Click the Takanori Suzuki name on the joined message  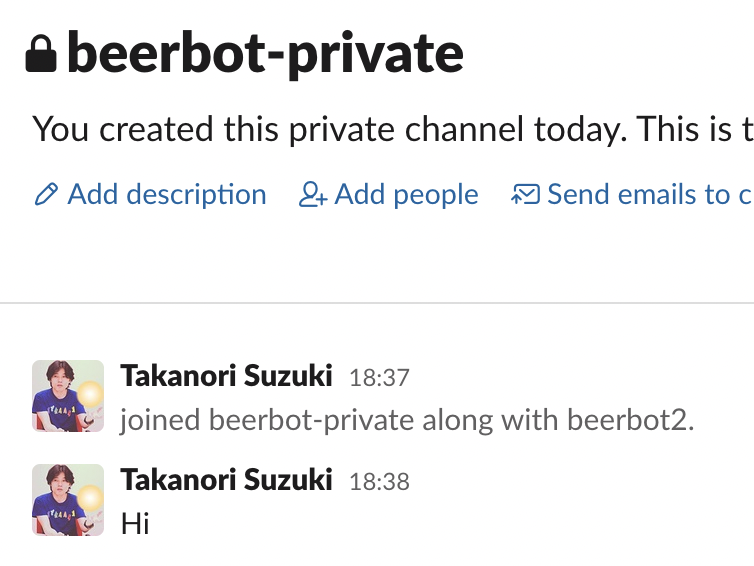pos(226,376)
